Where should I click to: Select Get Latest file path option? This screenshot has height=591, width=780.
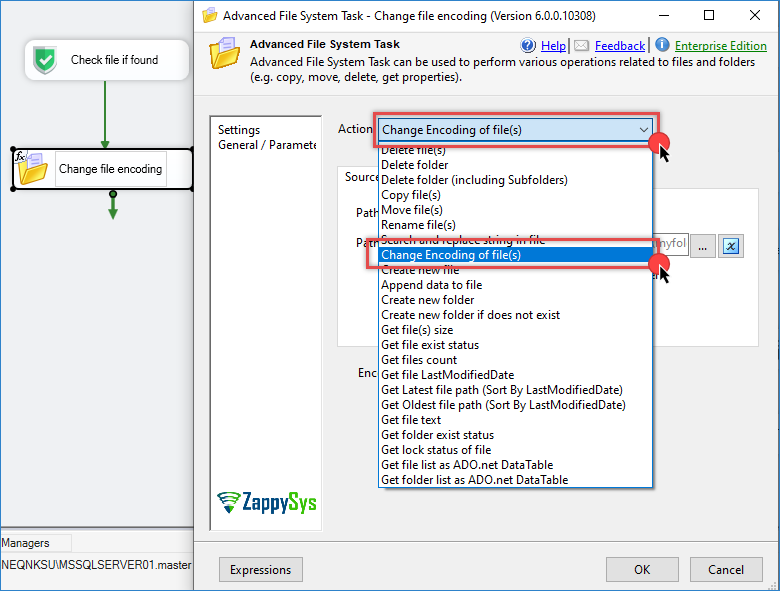point(515,390)
